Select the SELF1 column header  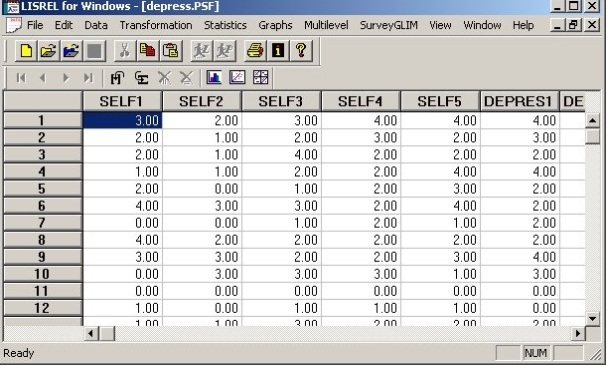coord(122,102)
